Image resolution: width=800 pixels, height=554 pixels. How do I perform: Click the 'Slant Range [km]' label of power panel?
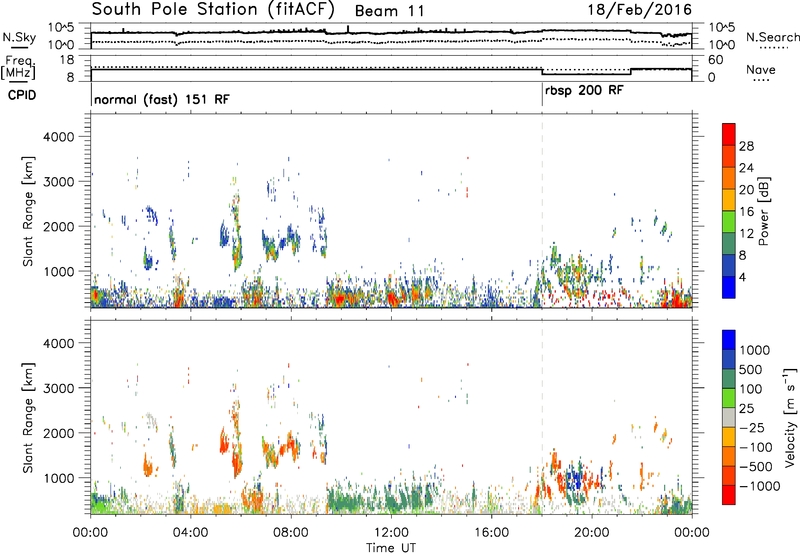pos(29,212)
